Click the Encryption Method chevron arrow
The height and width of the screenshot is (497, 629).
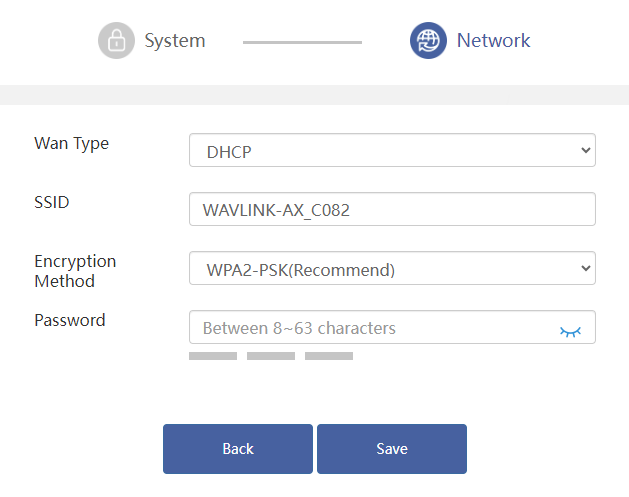586,268
